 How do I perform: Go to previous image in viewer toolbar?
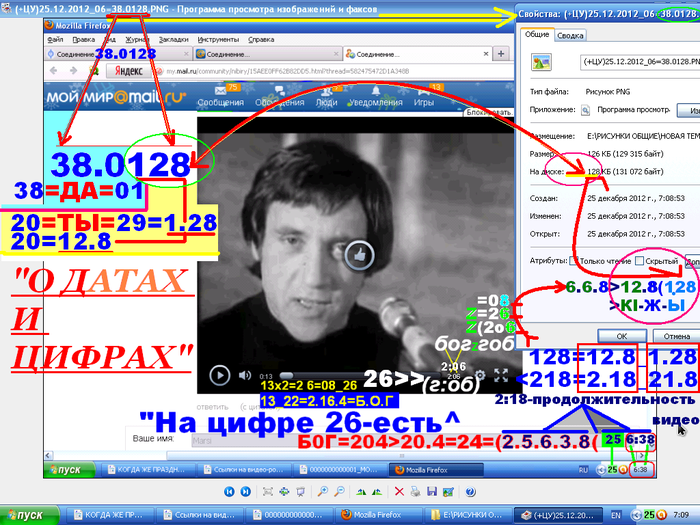coord(229,492)
